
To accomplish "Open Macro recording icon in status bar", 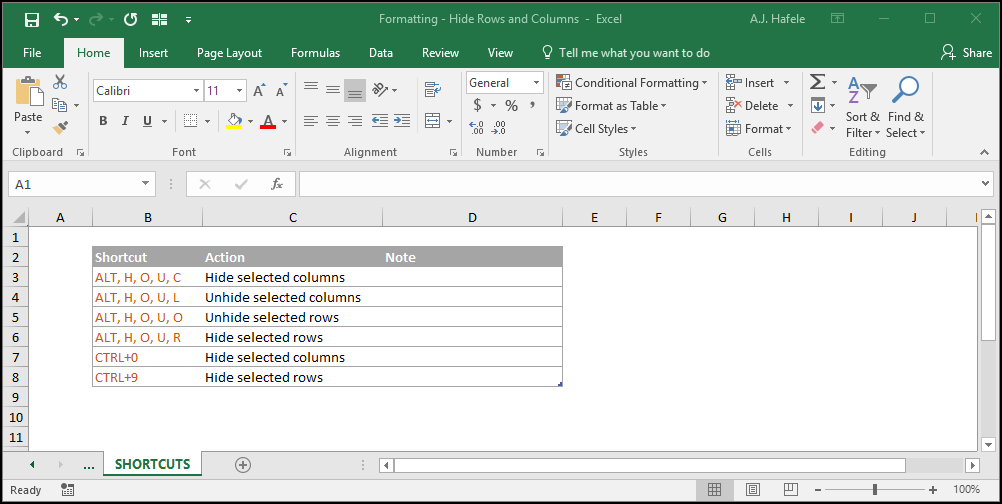I will [x=67, y=490].
